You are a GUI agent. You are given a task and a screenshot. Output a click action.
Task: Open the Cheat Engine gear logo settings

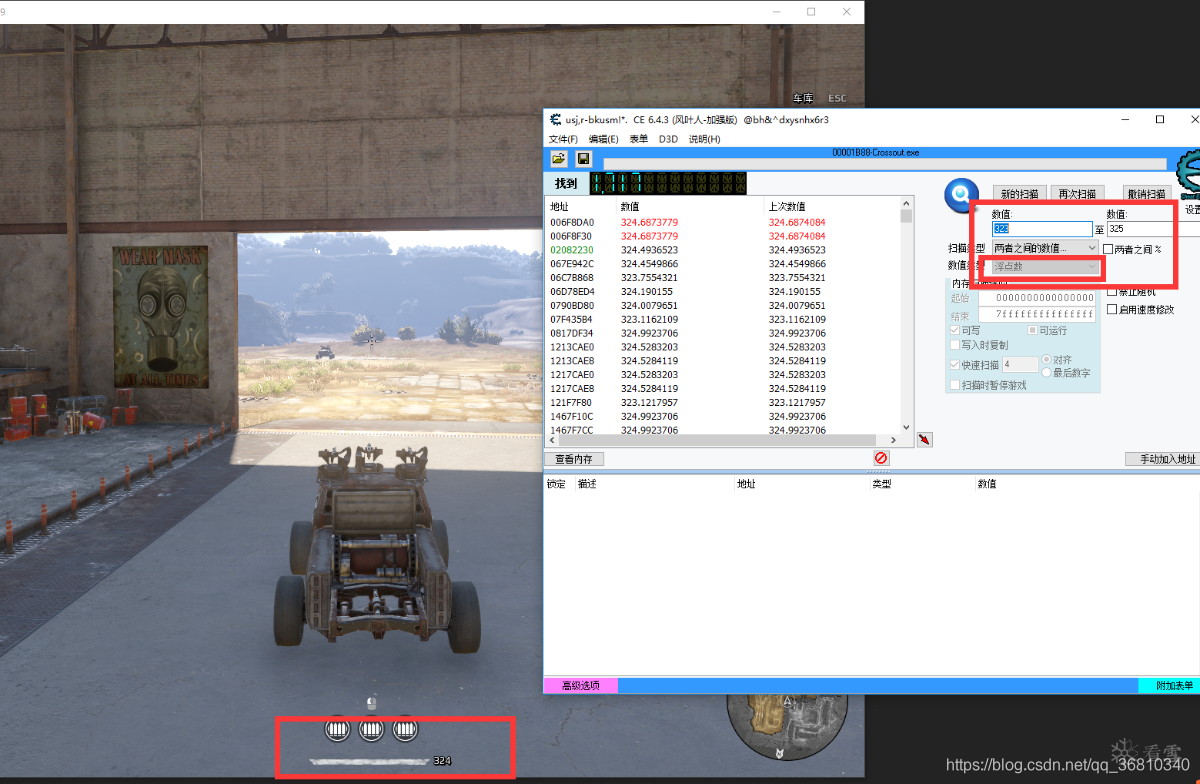click(1189, 175)
